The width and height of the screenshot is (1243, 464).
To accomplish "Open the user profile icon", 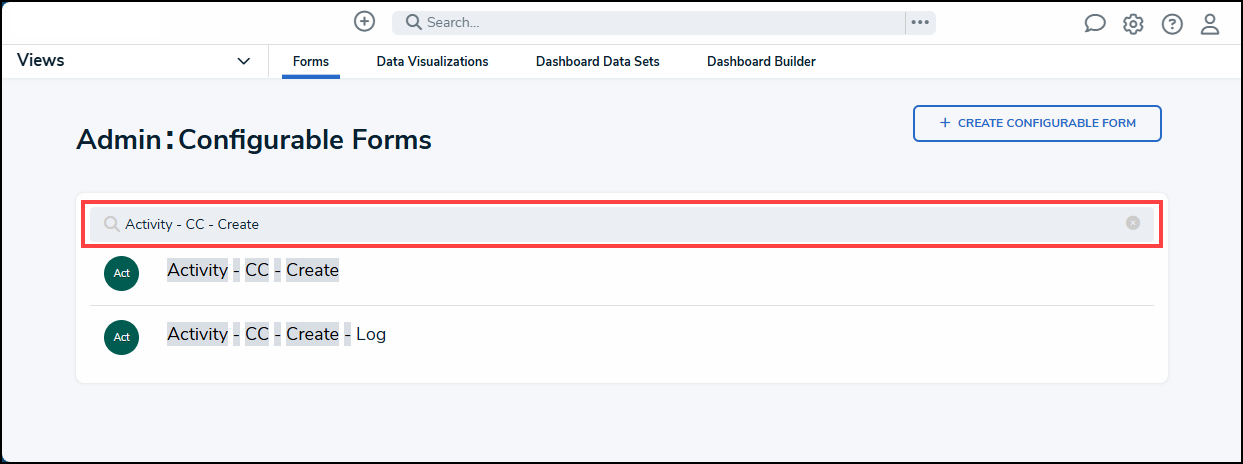I will 1210,24.
